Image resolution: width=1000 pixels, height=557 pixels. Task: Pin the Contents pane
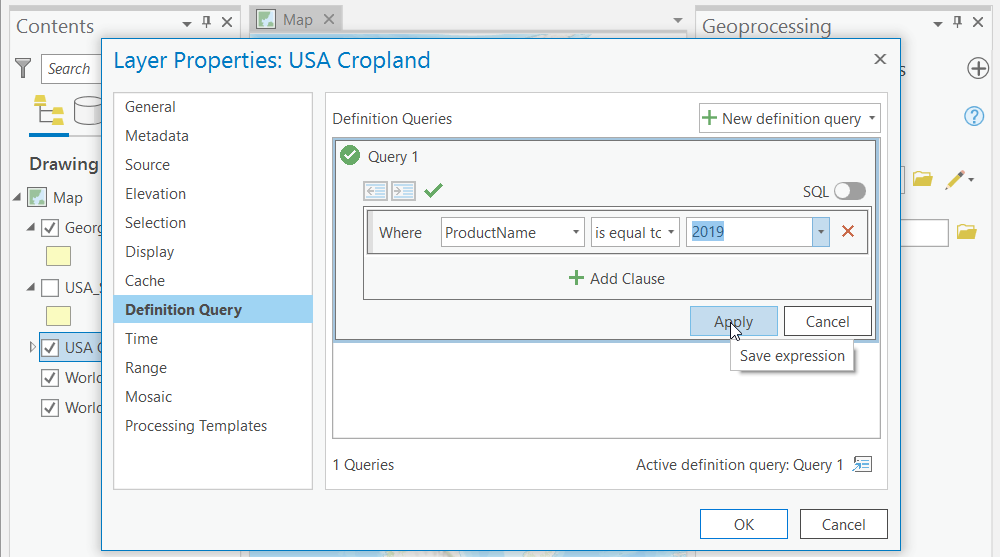[x=207, y=22]
